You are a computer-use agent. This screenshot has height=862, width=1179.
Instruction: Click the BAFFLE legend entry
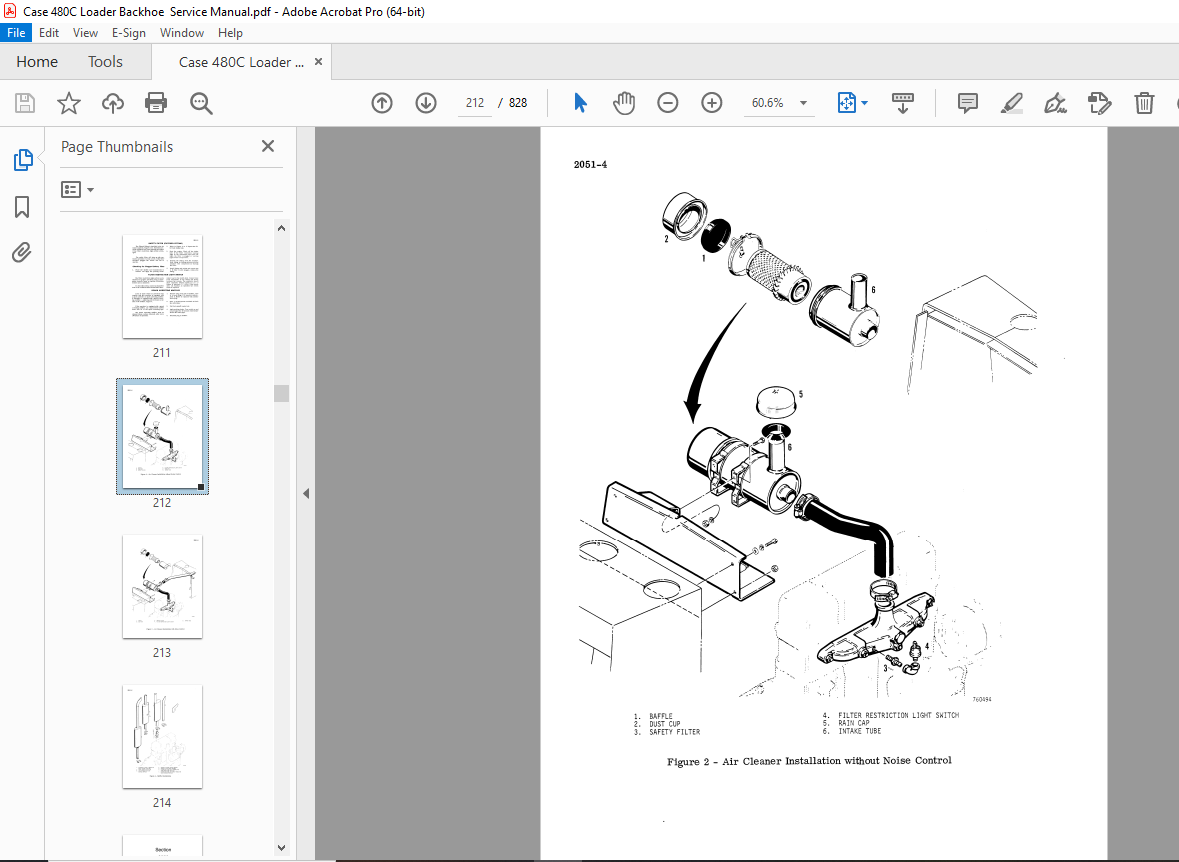pos(653,717)
